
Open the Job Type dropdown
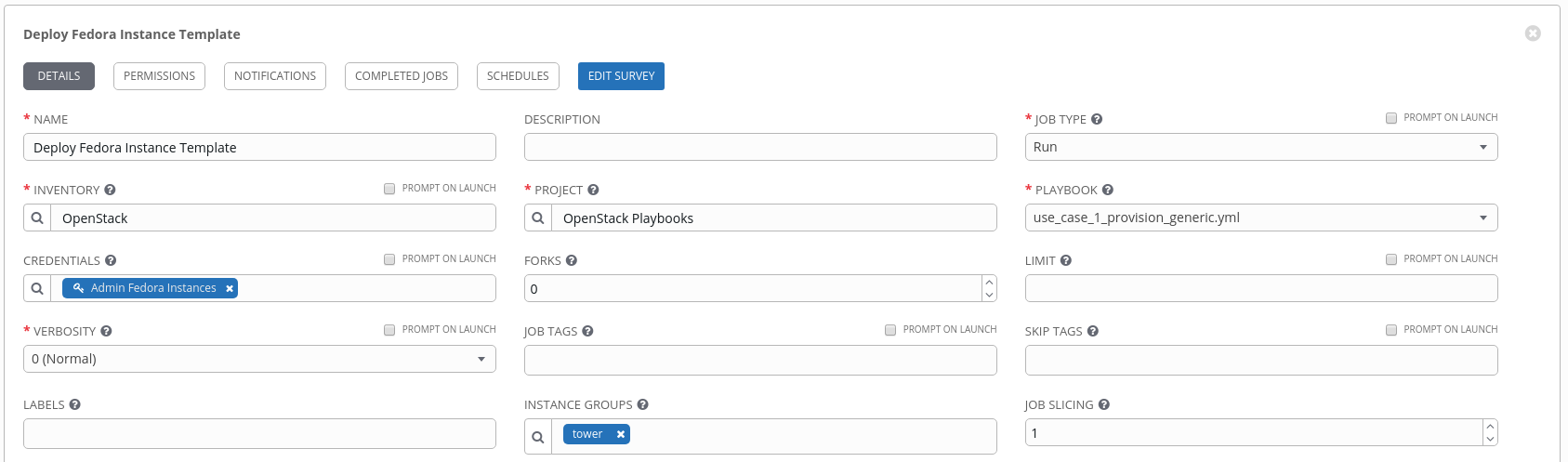click(1261, 147)
